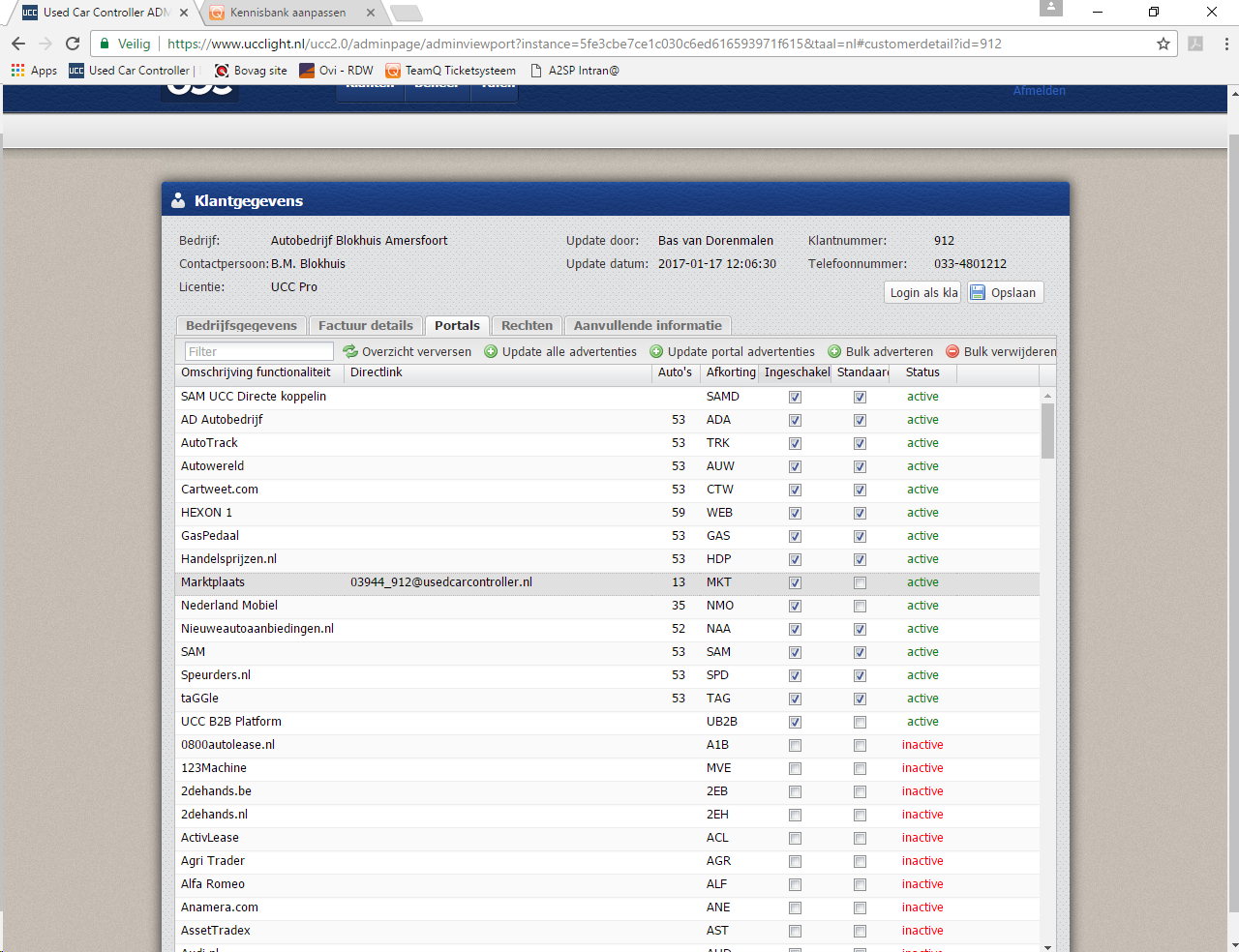1239x952 pixels.
Task: Select the Nieuweautoaanbiedingen.nl row
Action: click(x=609, y=629)
